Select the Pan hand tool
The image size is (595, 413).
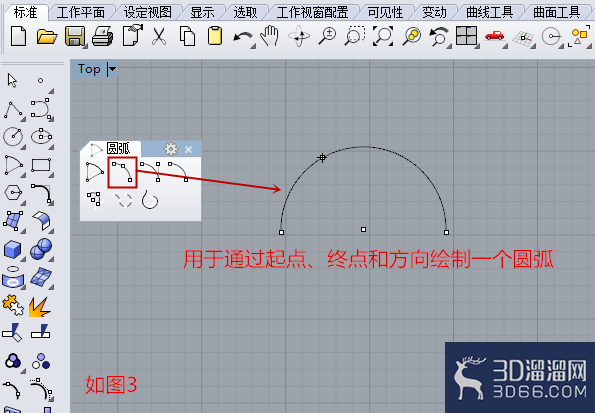[270, 36]
